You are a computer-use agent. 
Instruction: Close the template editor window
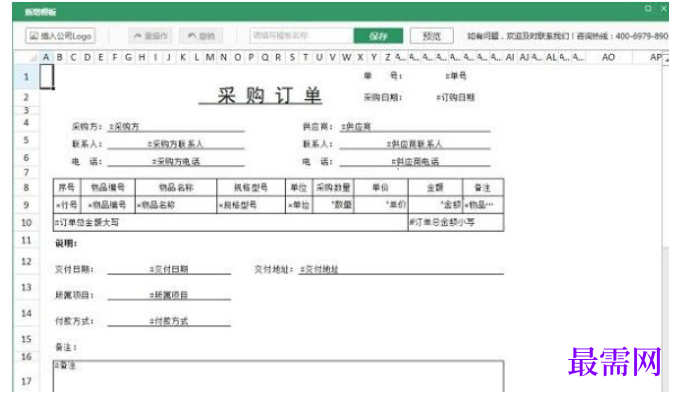point(664,8)
